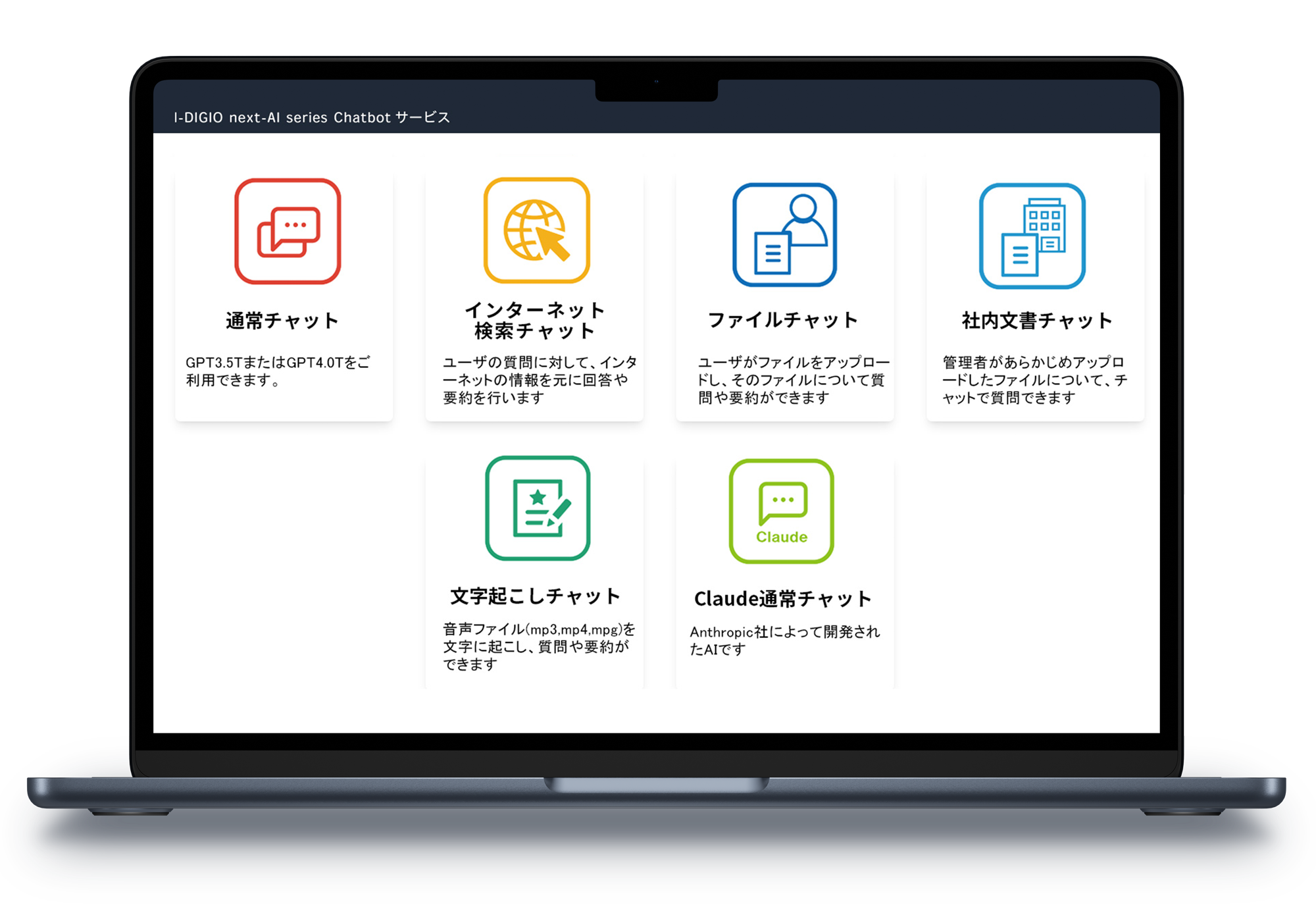The width and height of the screenshot is (1316, 917).
Task: Open the 文字起こしチャット heading
Action: click(535, 596)
